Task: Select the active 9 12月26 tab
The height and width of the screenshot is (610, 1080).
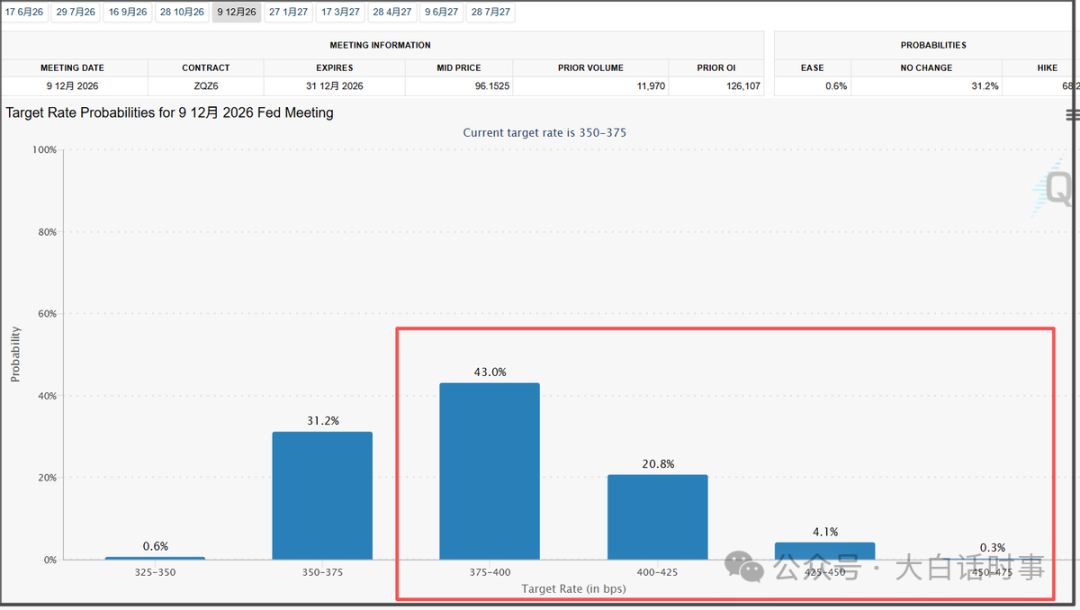Action: click(236, 12)
